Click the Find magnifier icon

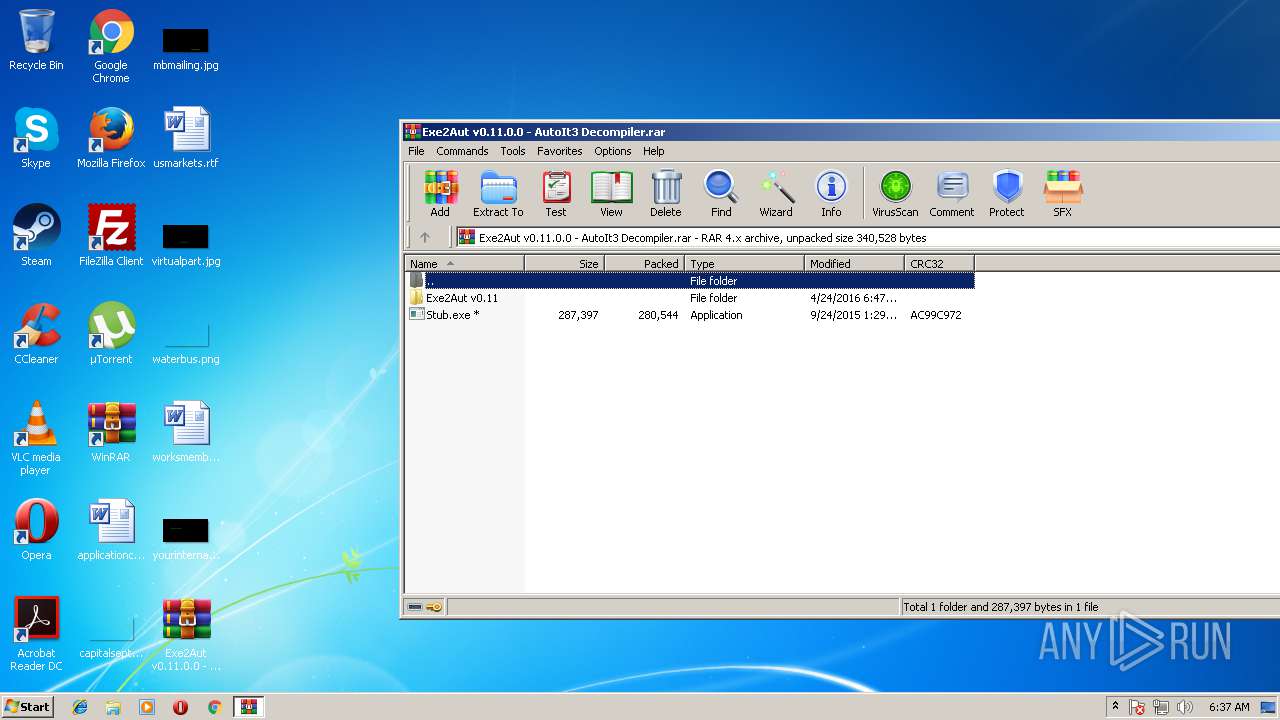721,193
